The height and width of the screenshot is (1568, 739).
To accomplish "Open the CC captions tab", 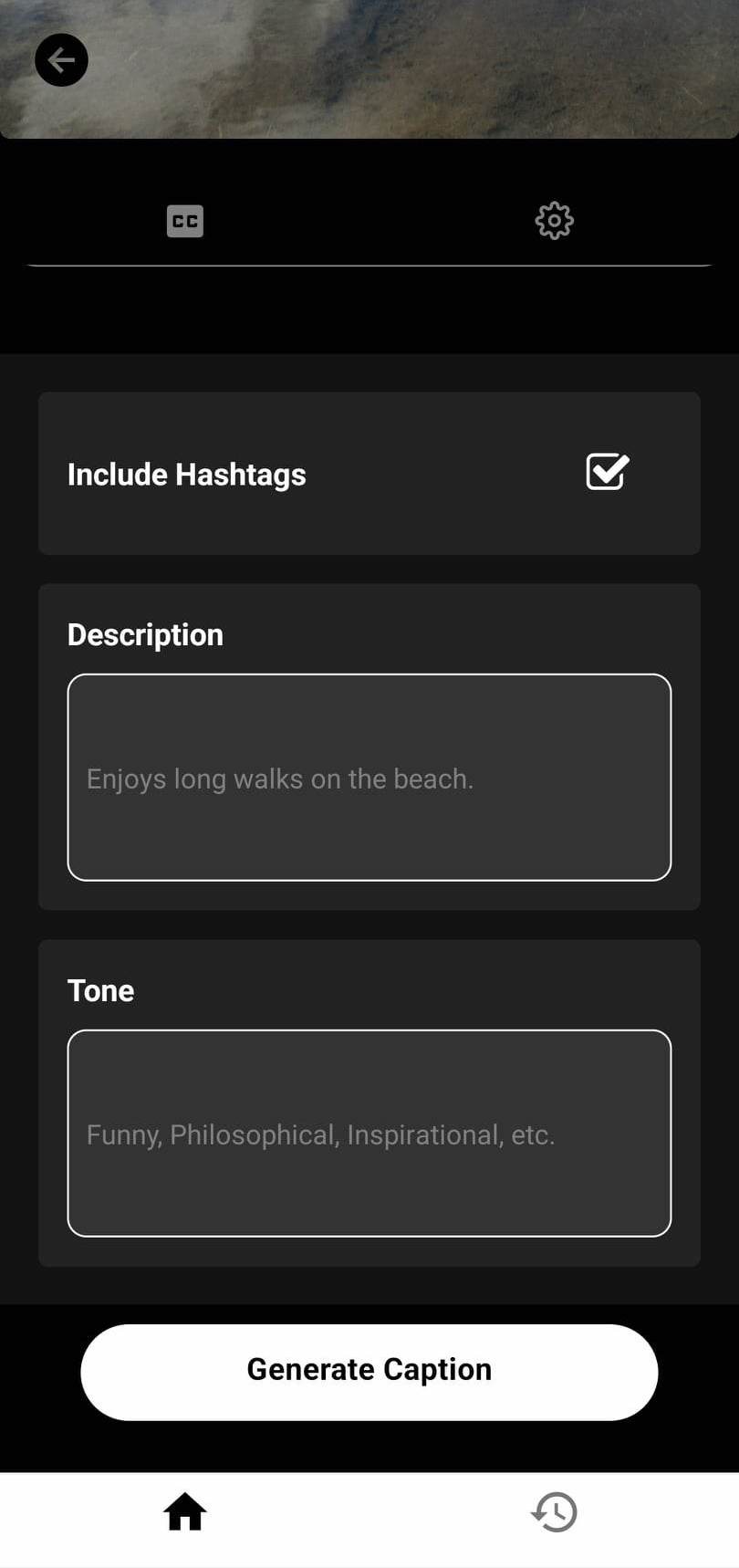I will pos(185,221).
